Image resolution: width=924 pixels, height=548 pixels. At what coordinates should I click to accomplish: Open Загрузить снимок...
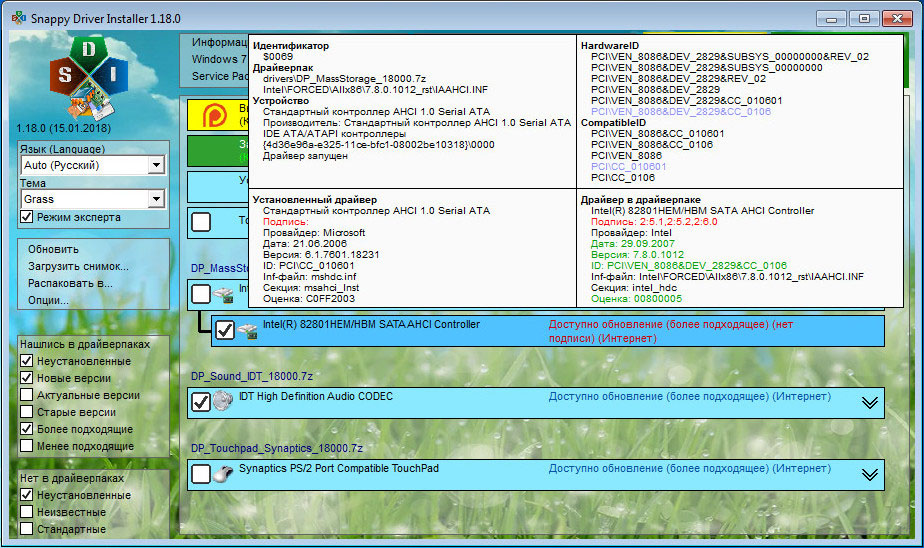point(78,266)
